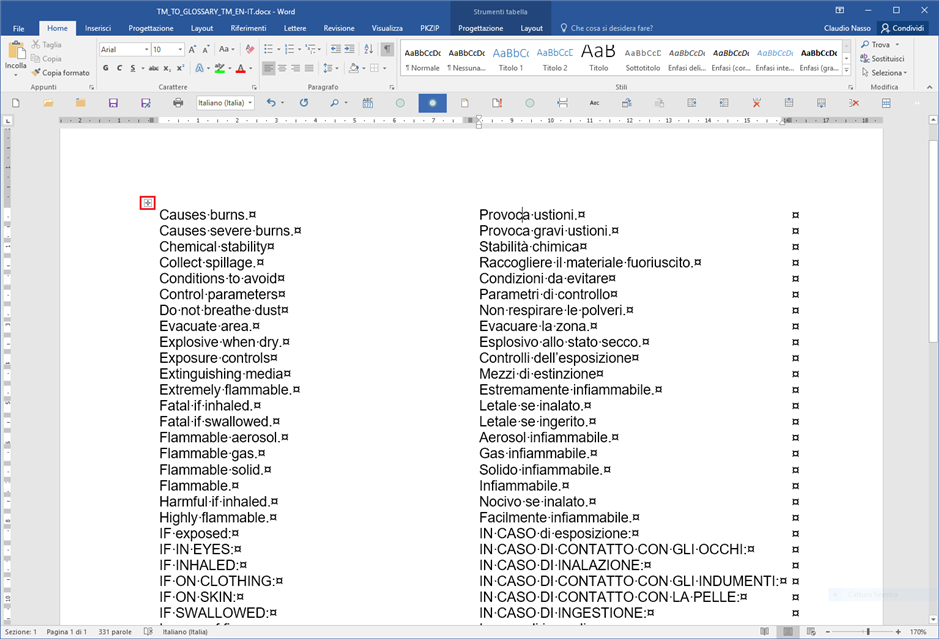
Task: Click the redo circular arrow icon
Action: click(x=304, y=103)
